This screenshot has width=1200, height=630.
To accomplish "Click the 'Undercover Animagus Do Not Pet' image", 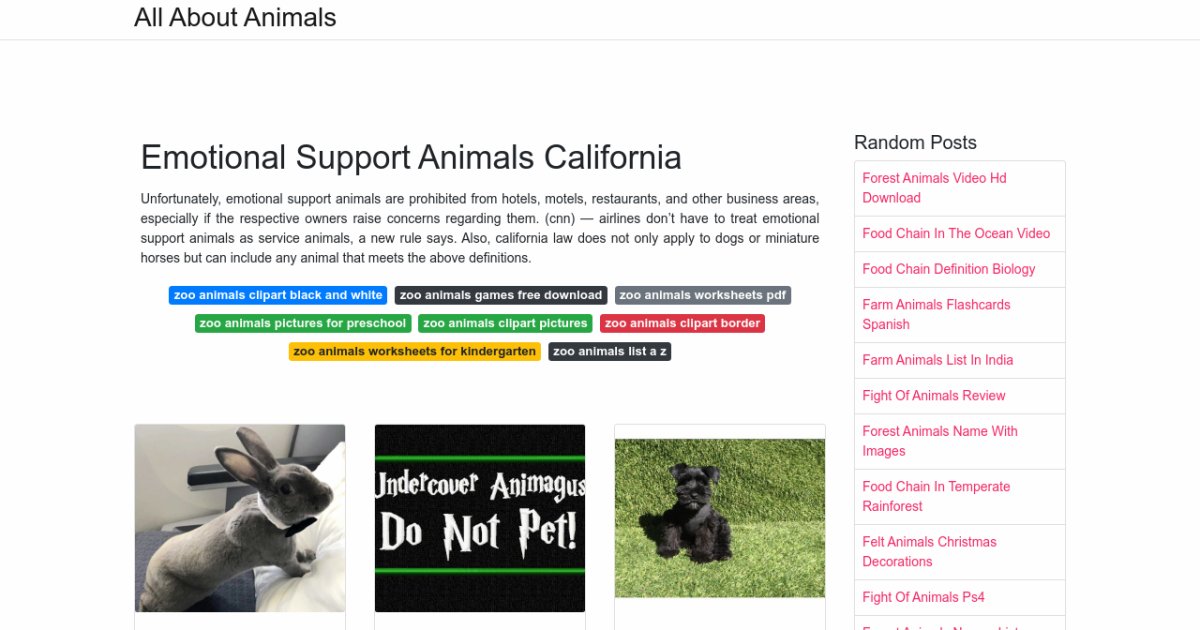I will click(480, 518).
